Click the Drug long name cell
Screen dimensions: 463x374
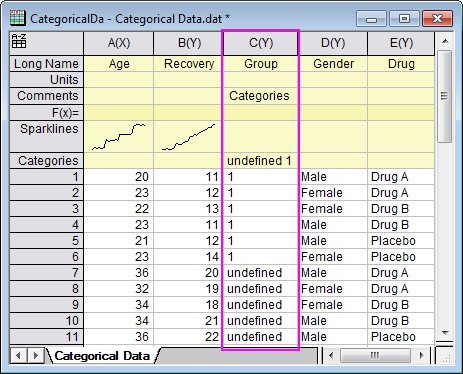click(x=401, y=64)
